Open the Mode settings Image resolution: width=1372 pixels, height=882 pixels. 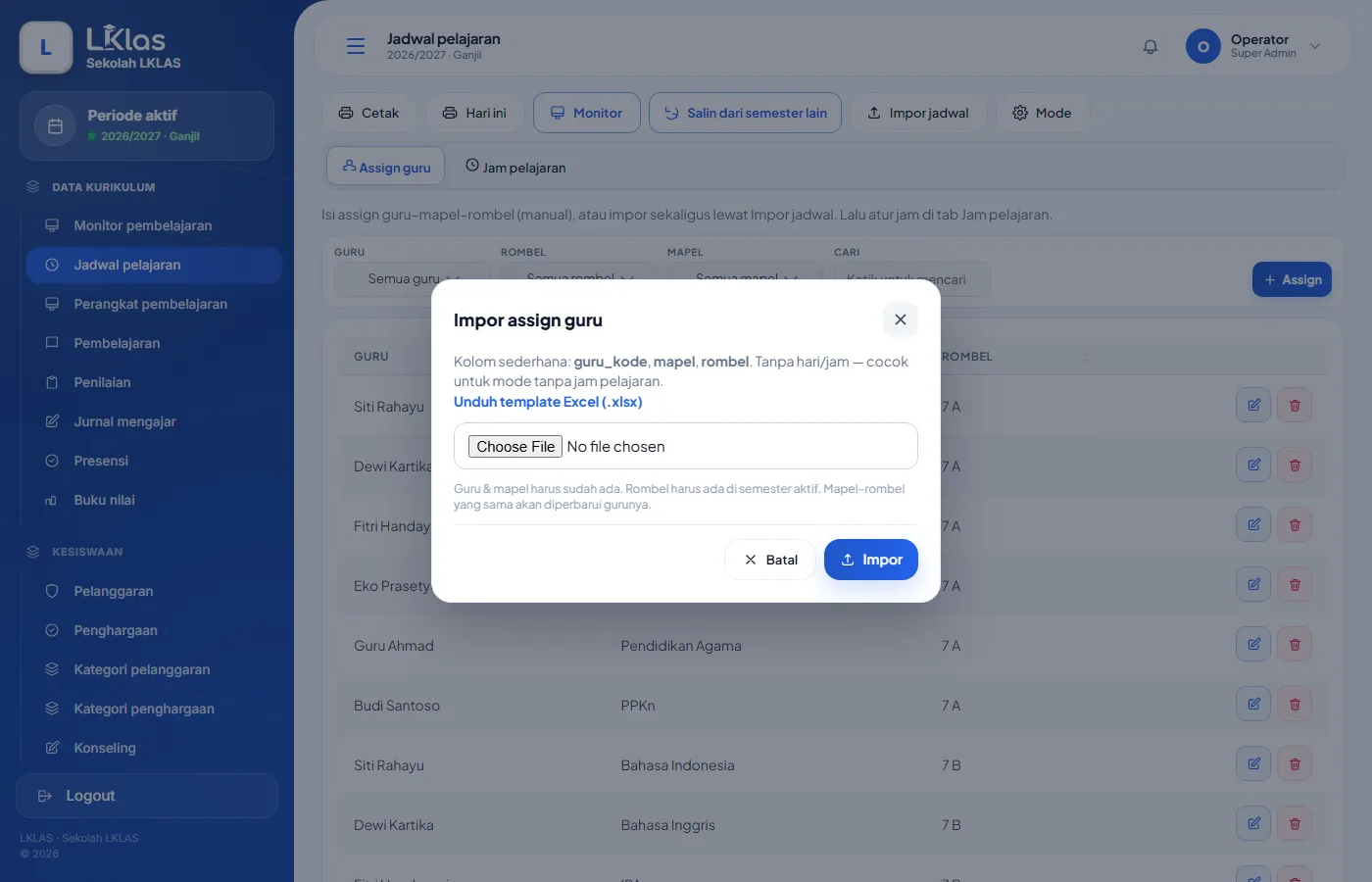[x=1042, y=113]
